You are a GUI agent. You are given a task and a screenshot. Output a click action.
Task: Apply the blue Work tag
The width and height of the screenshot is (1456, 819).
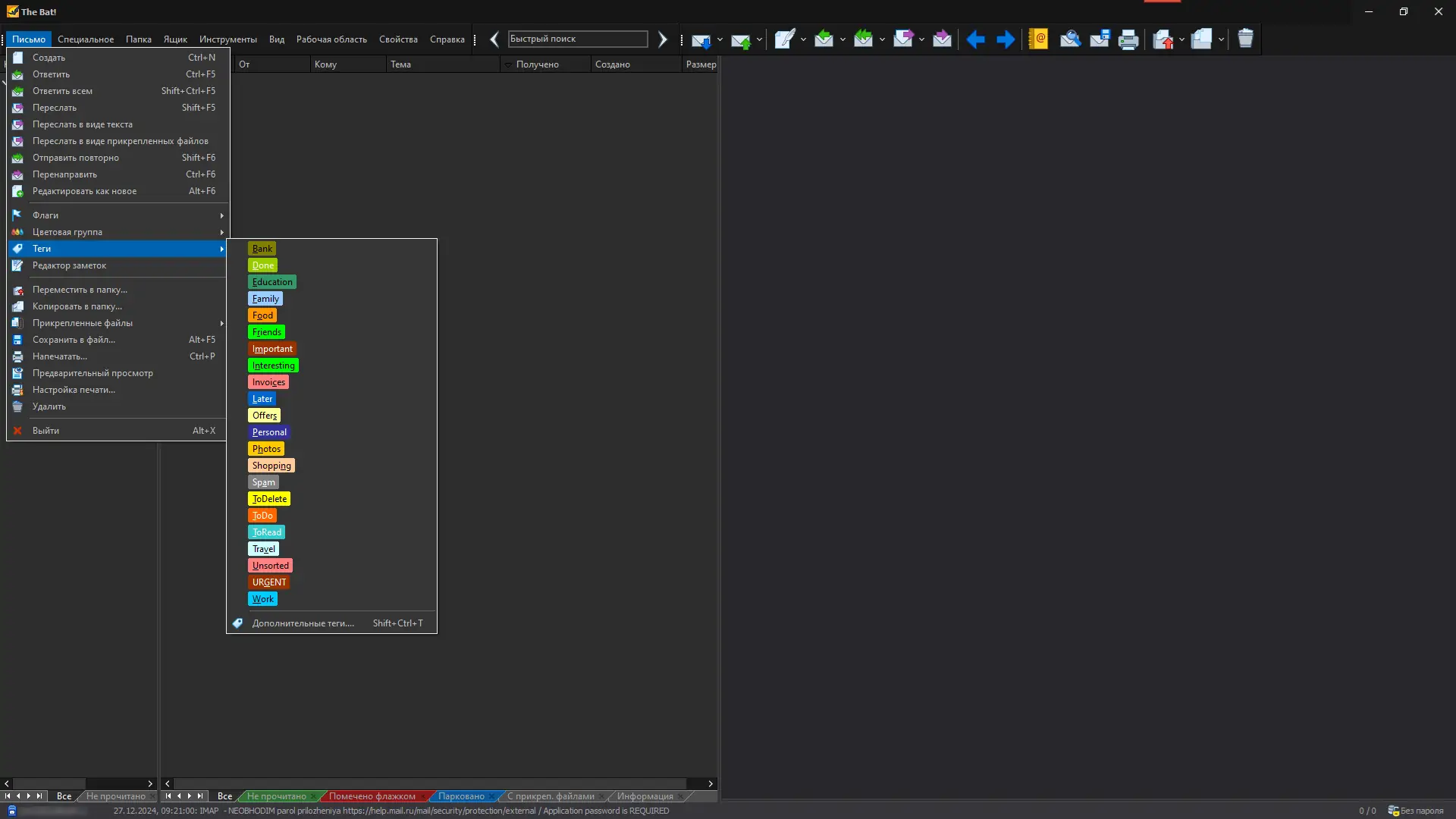pyautogui.click(x=262, y=599)
